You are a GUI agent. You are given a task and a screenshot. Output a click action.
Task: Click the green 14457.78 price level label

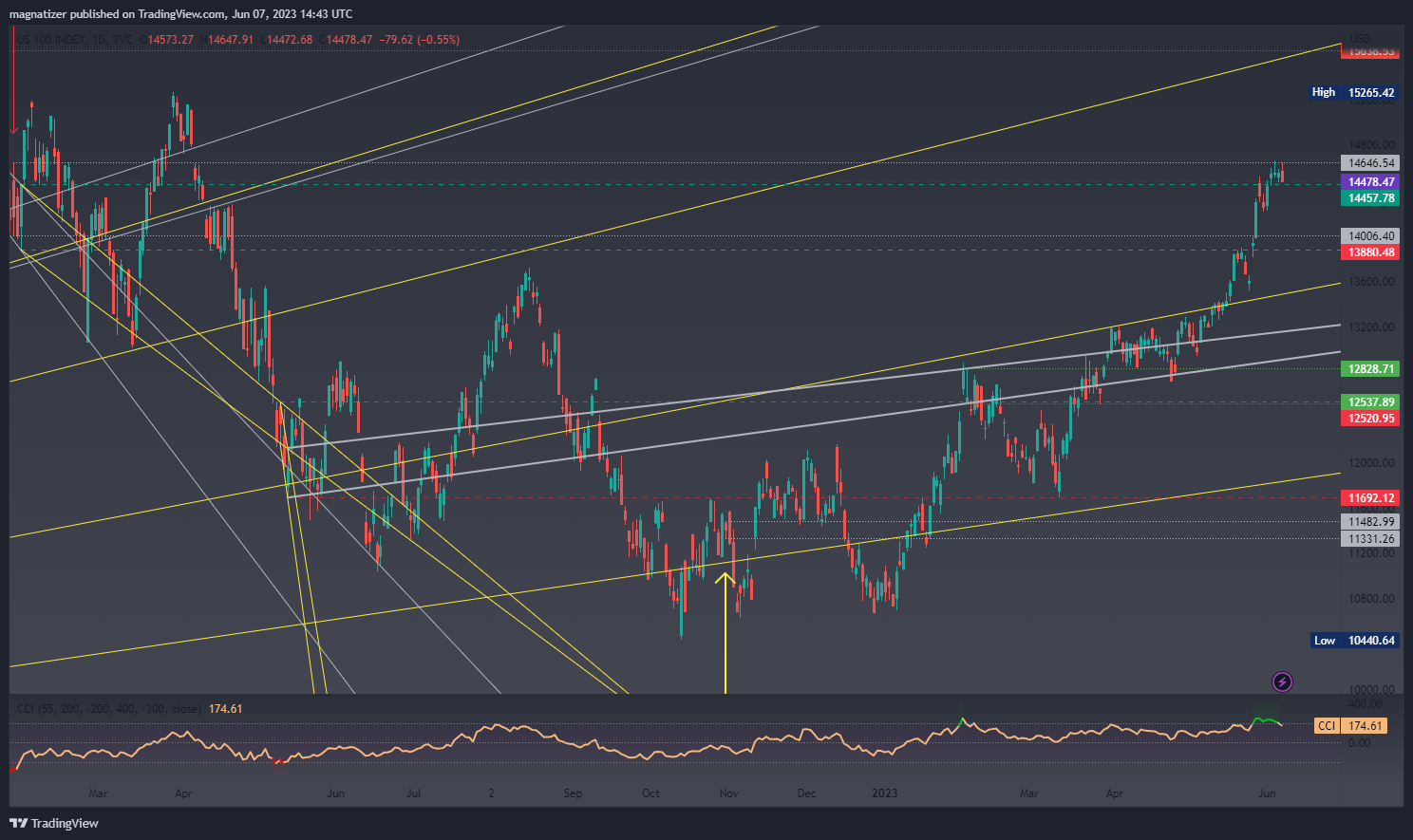[1370, 198]
